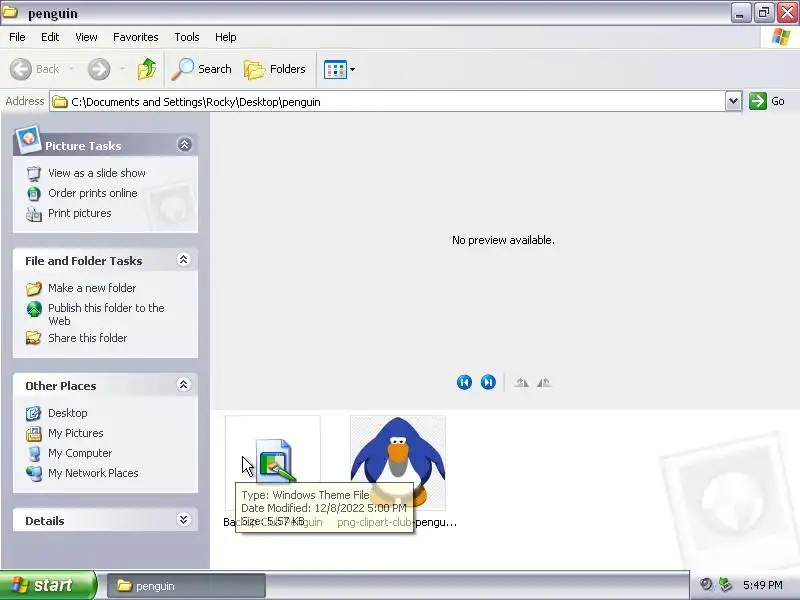Screen dimensions: 800x600
Task: Click the penguin taskbar button
Action: (187, 586)
